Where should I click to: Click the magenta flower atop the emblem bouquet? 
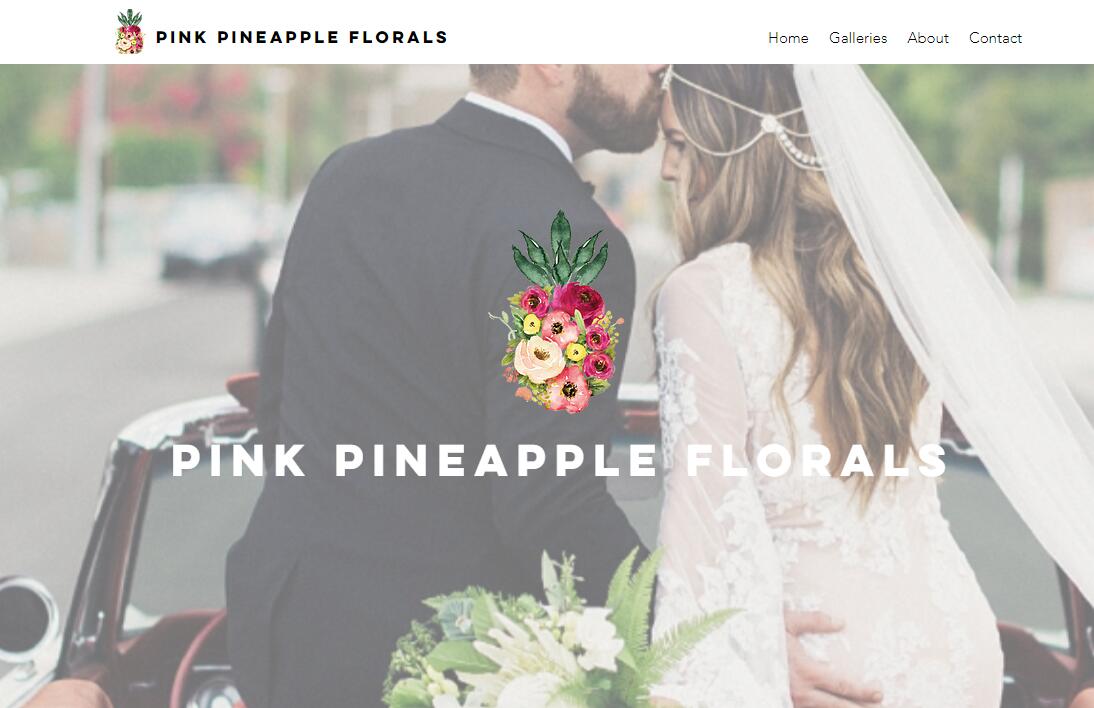click(x=578, y=301)
